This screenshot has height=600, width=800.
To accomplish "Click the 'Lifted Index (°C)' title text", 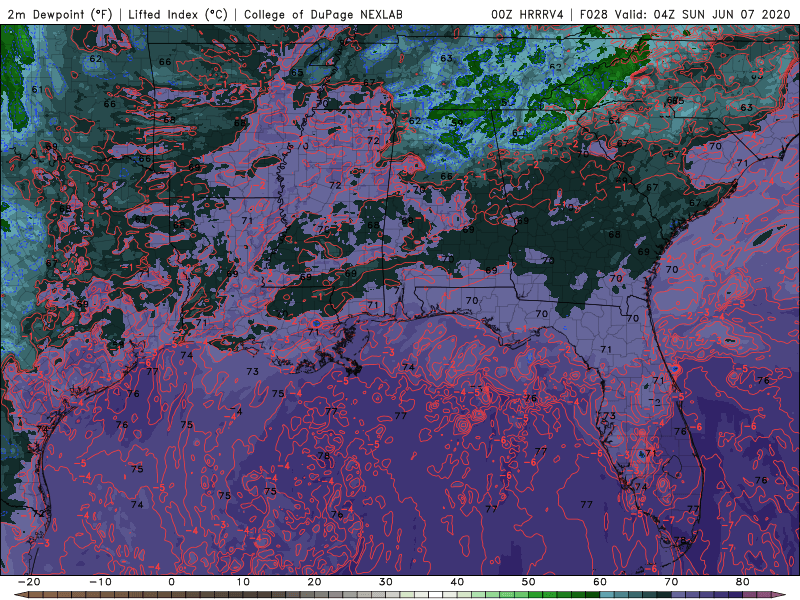I will tap(178, 14).
